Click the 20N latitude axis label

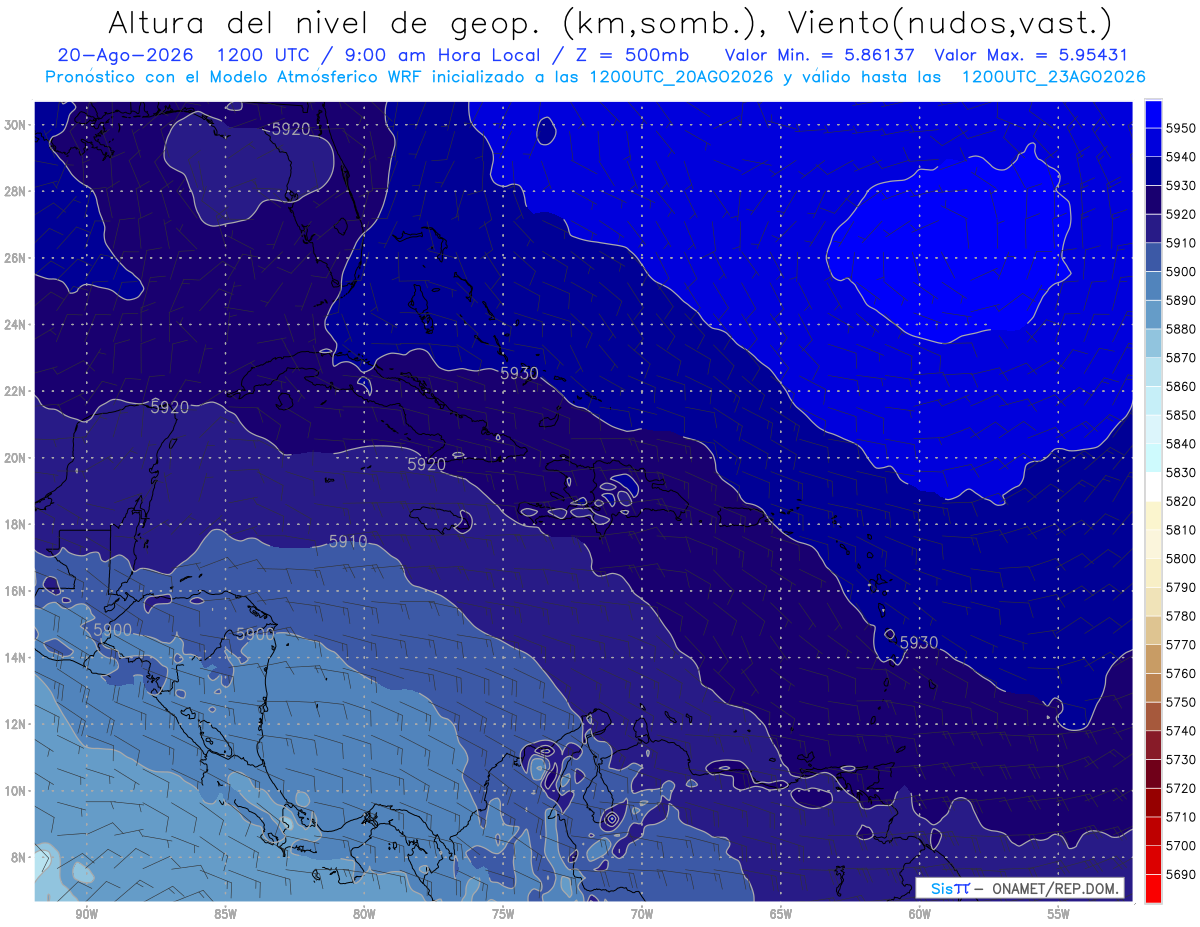tap(15, 458)
